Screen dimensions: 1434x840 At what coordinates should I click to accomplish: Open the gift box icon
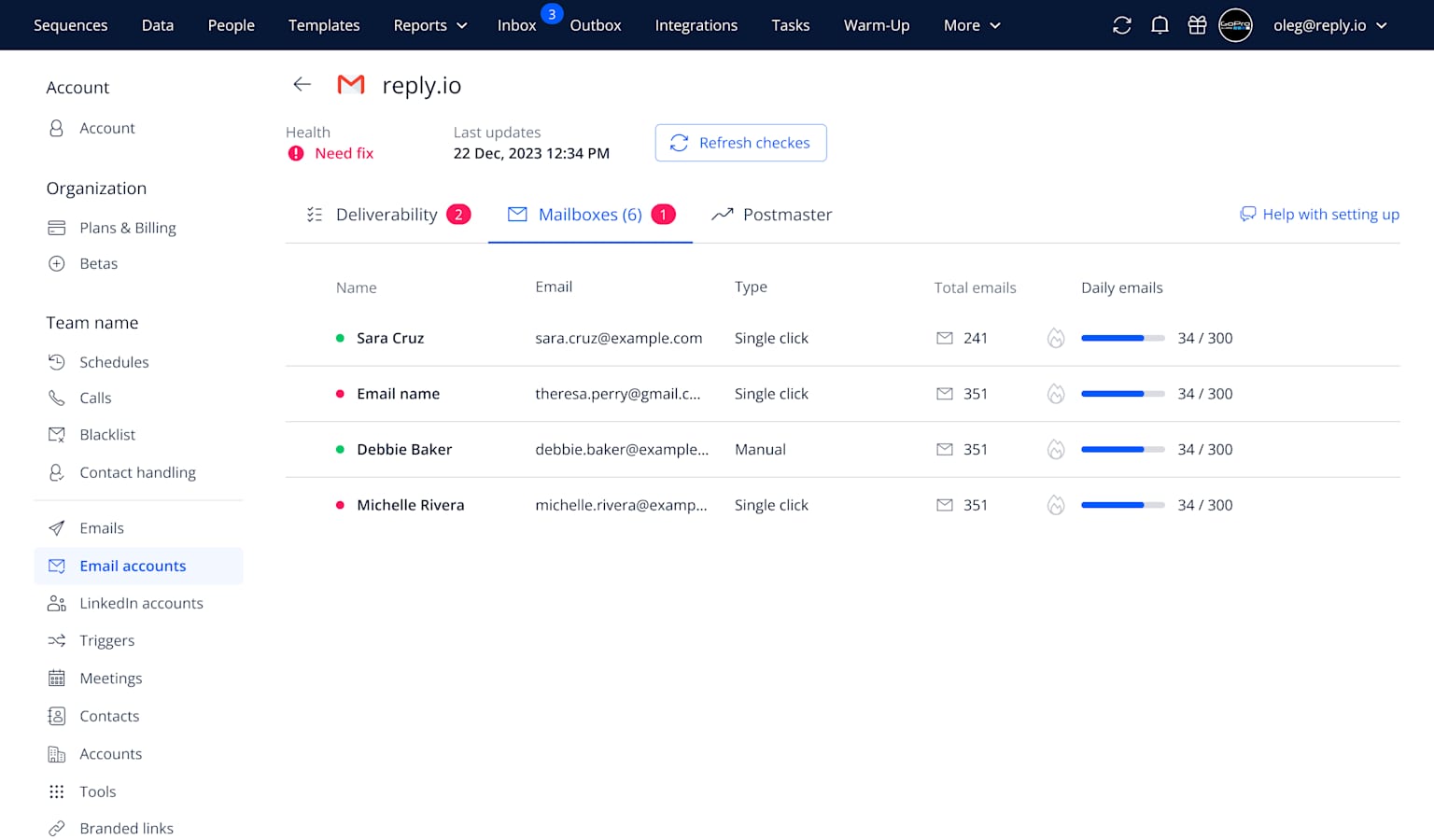(1197, 25)
